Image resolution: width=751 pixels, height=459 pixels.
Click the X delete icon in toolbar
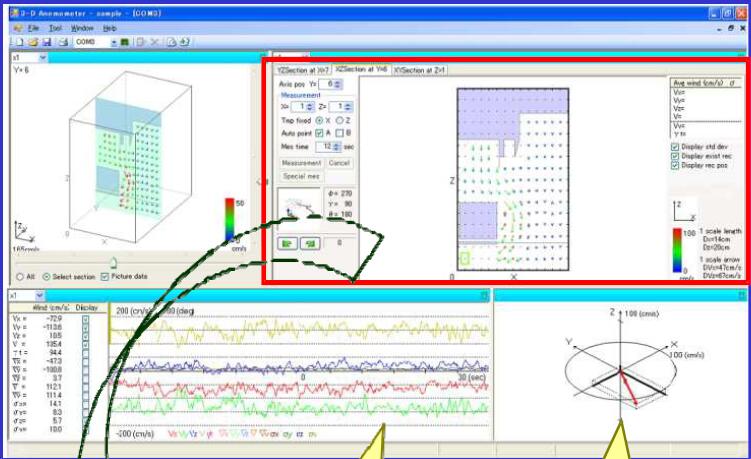(154, 43)
